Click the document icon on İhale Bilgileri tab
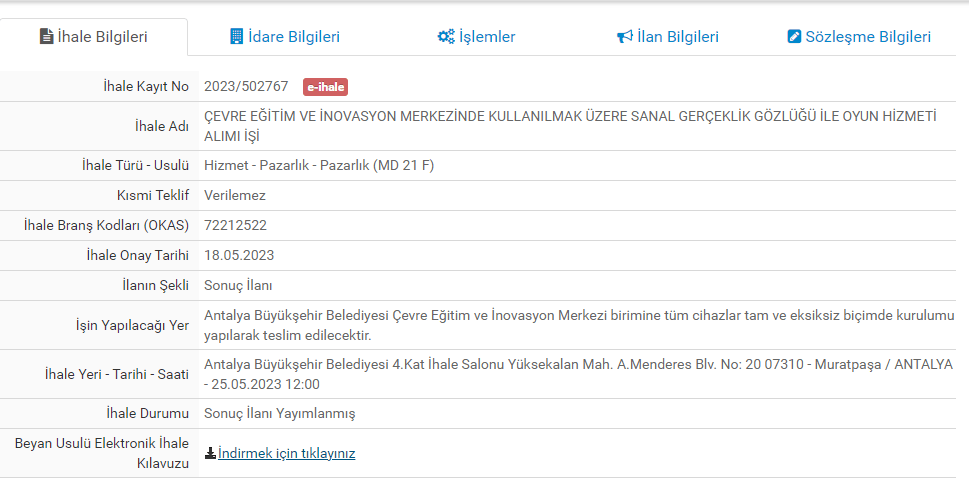This screenshot has height=485, width=969. (x=45, y=37)
